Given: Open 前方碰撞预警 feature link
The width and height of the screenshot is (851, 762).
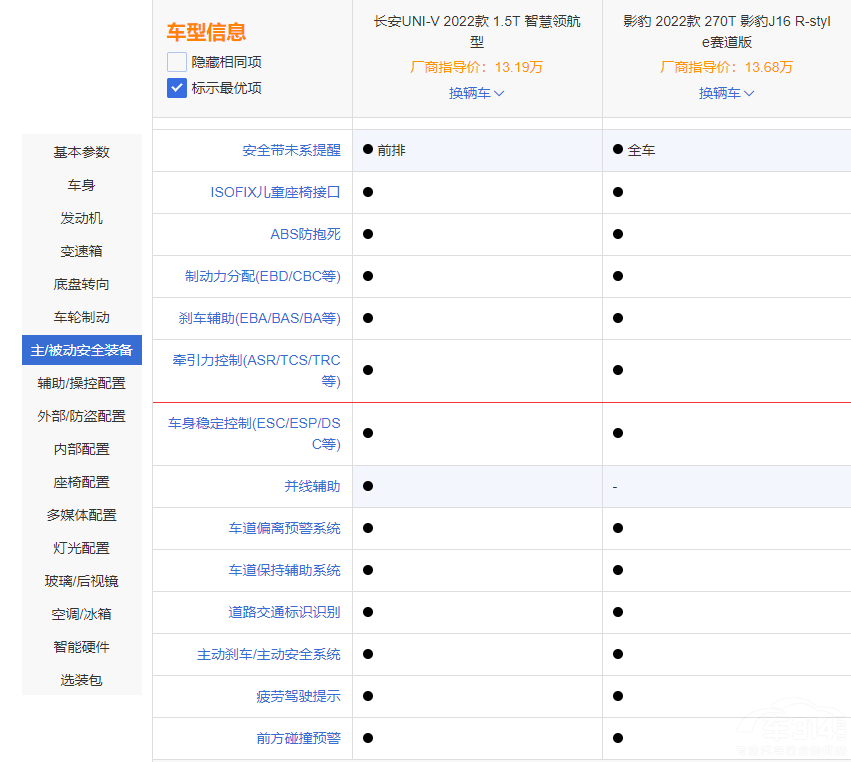Looking at the screenshot, I should click(x=298, y=738).
